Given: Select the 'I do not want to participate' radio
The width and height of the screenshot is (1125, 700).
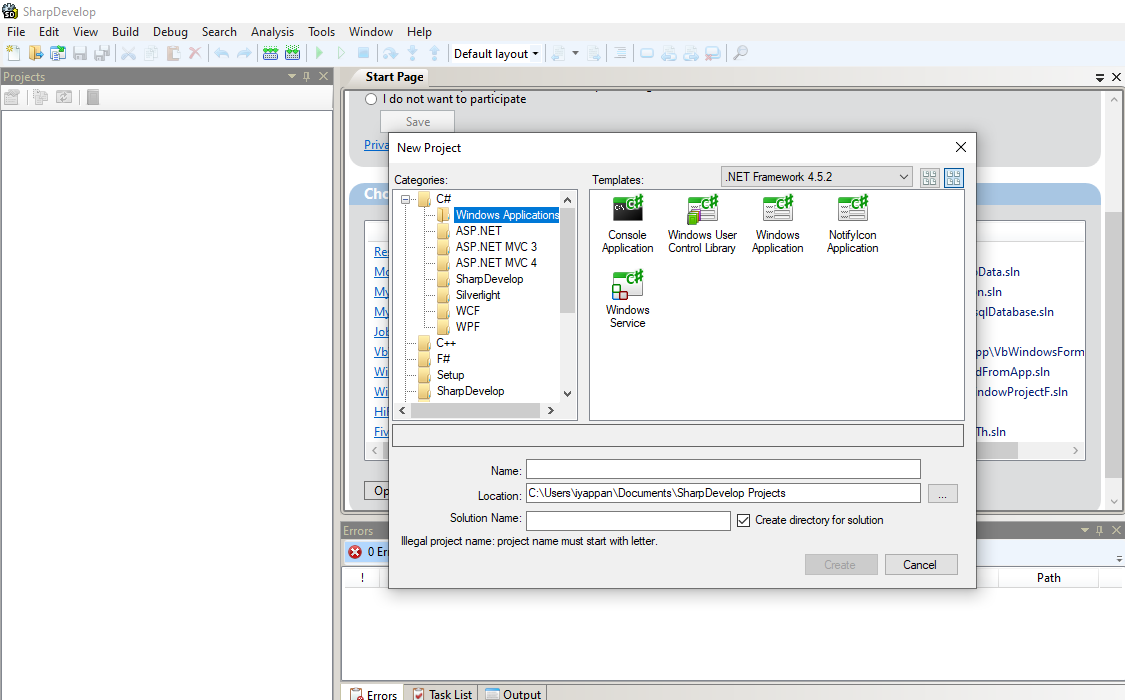Looking at the screenshot, I should click(371, 99).
